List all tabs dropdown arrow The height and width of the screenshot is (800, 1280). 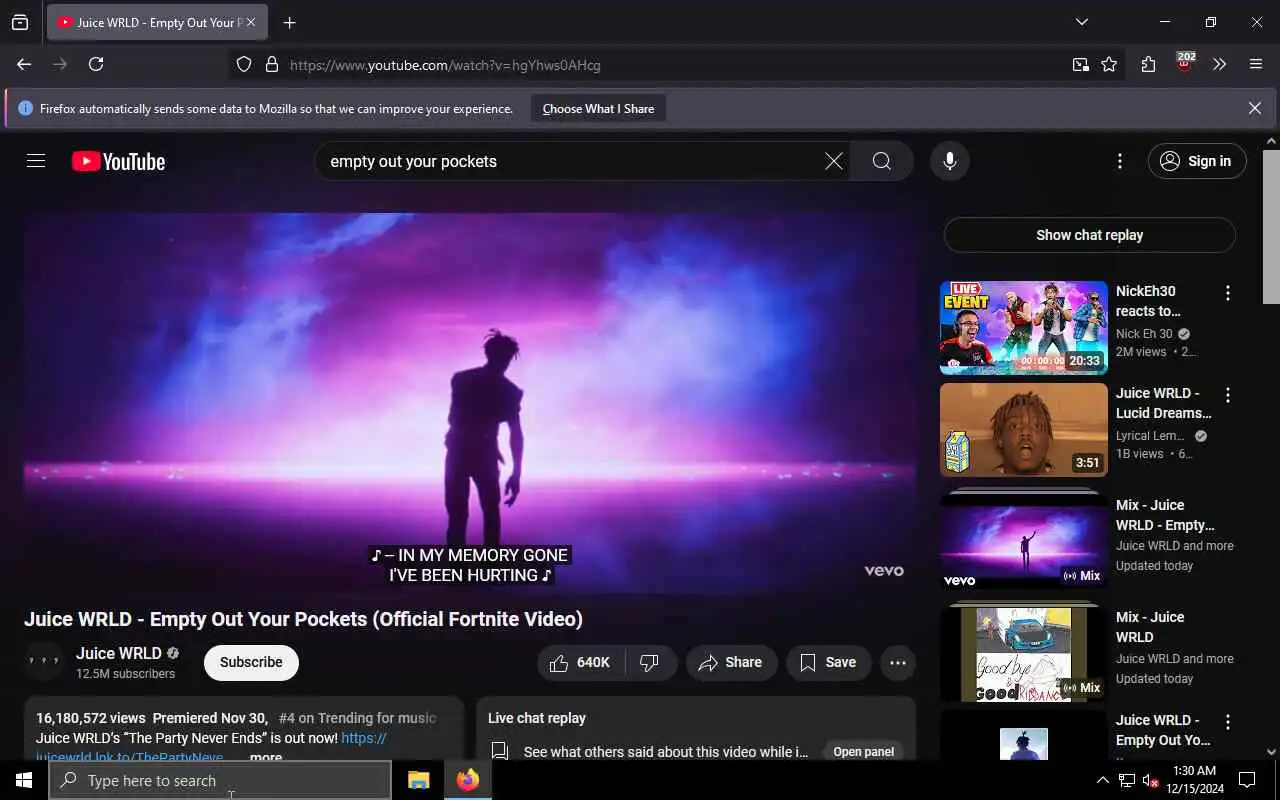(x=1081, y=22)
